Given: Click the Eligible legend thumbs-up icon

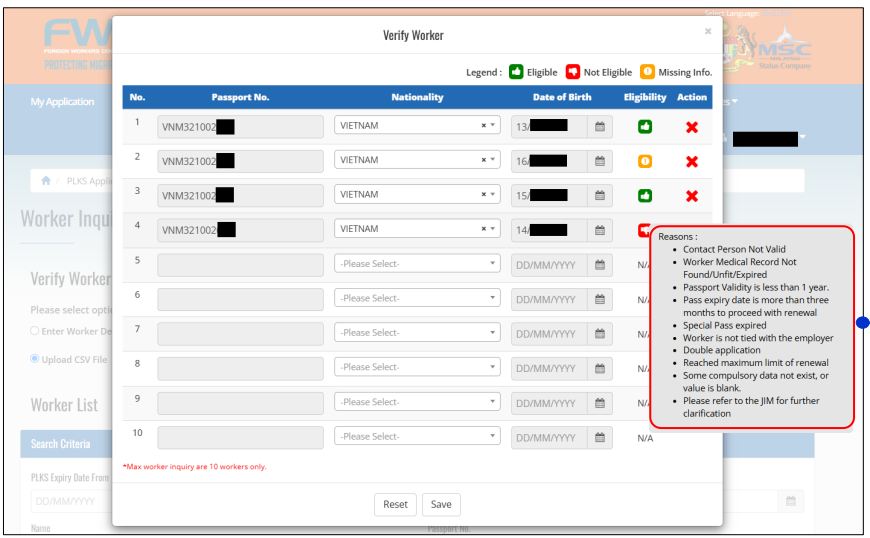Looking at the screenshot, I should 516,72.
